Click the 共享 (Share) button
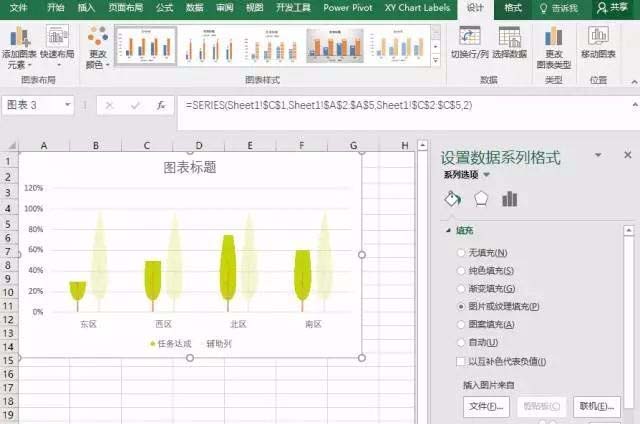Screen dimensions: 640x424 tap(612, 8)
